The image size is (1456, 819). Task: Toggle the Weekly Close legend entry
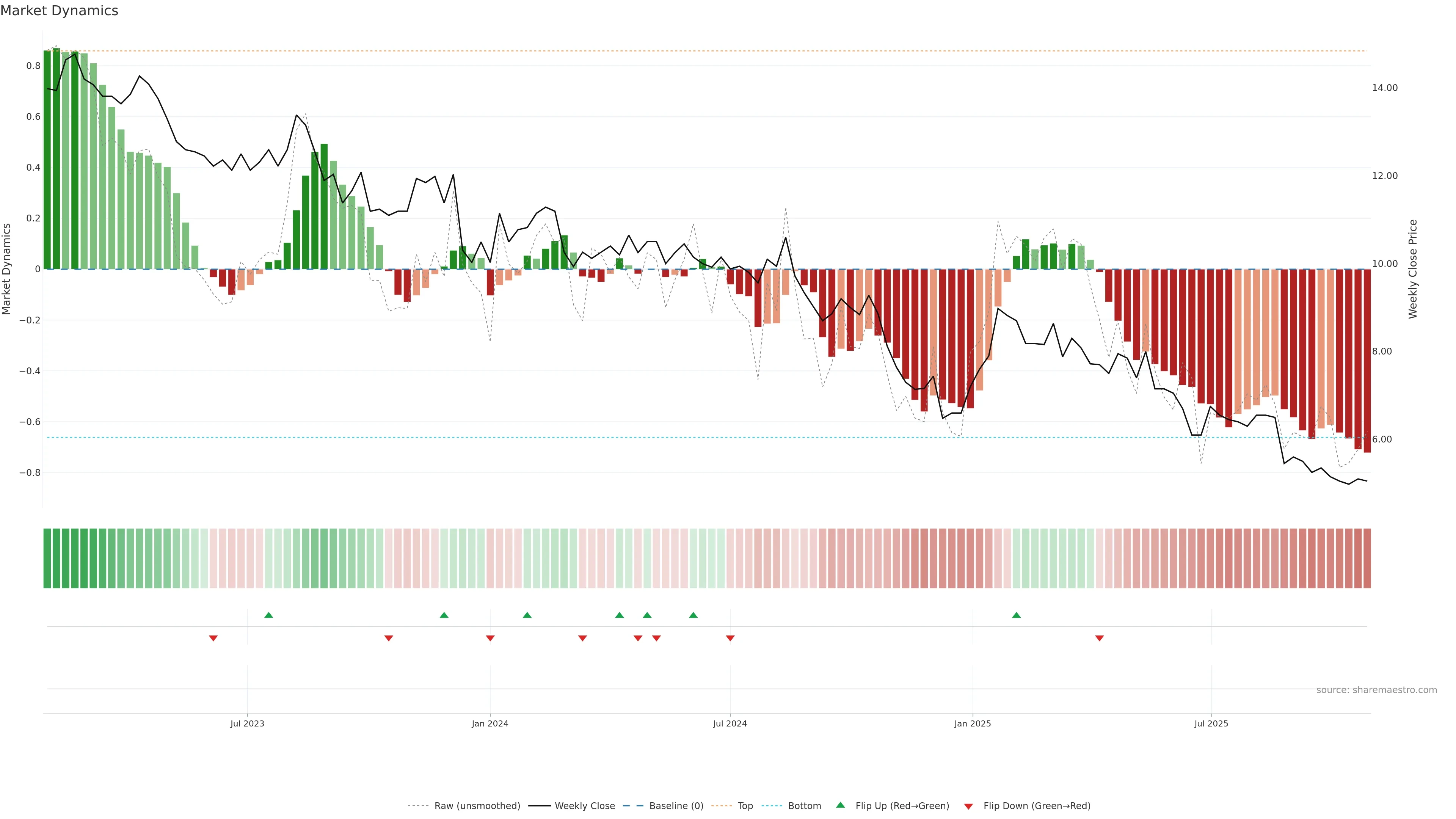pyautogui.click(x=584, y=806)
